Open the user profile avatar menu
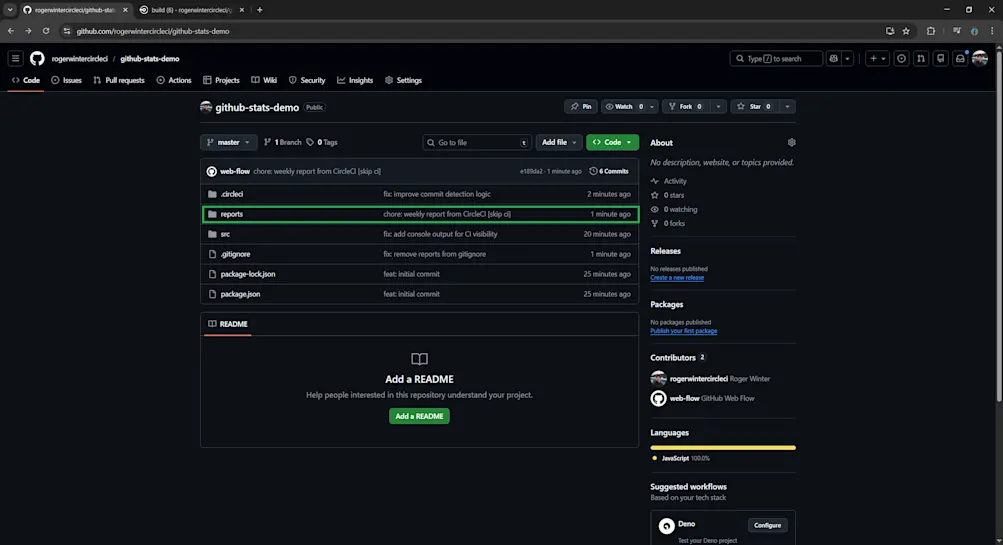This screenshot has height=545, width=1003. [980, 58]
